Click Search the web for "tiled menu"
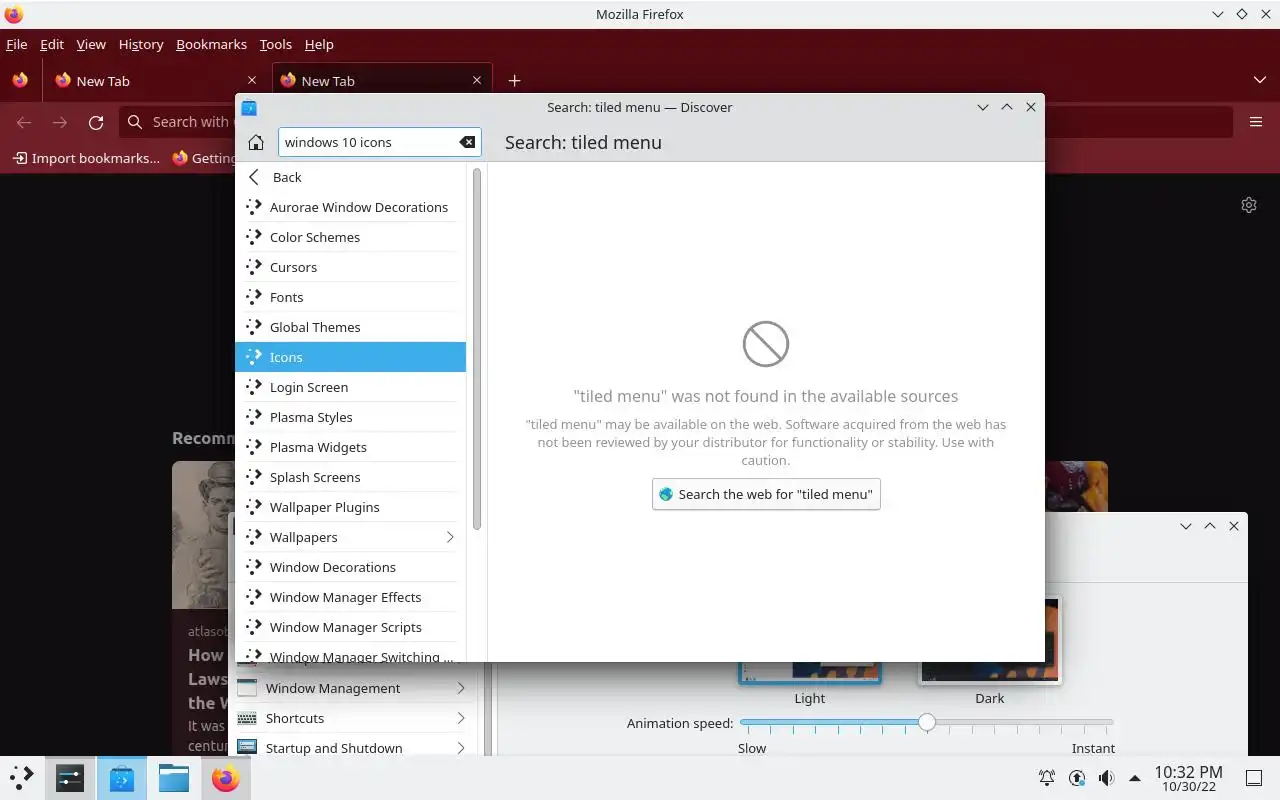The image size is (1280, 800). pos(766,494)
